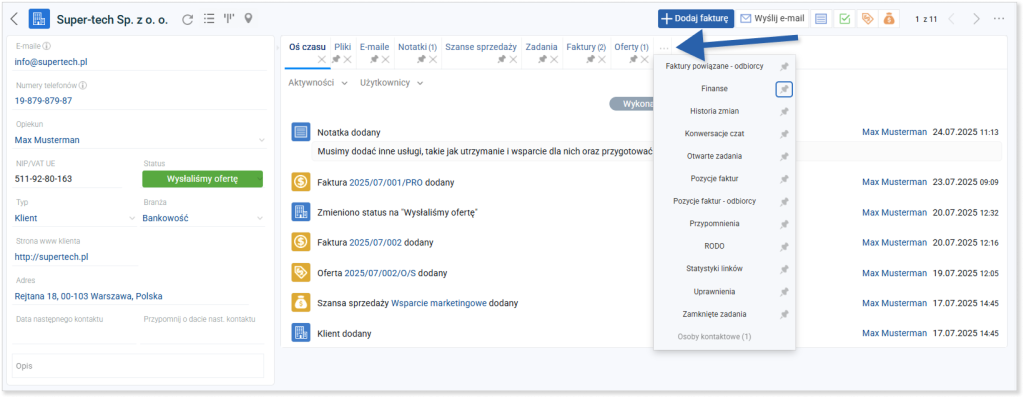Viewport: 1024px width, 398px height.
Task: Click the Dodaj fakturę button
Action: point(696,19)
